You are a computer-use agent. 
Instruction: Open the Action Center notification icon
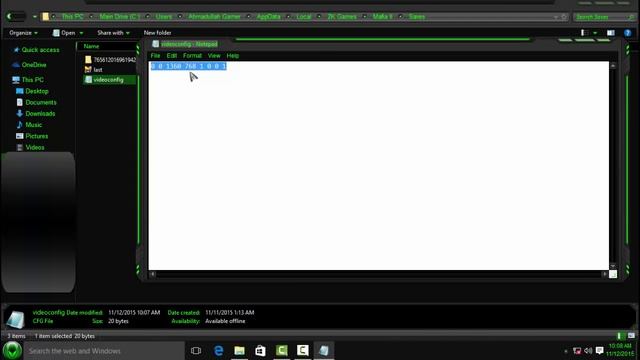click(599, 351)
